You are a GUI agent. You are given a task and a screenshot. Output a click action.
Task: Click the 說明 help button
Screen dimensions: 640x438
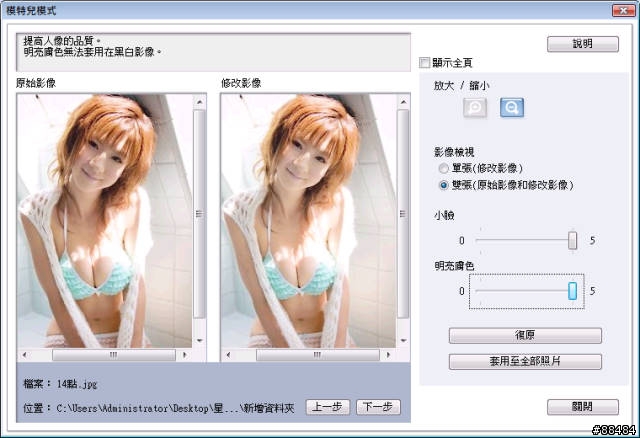tap(582, 44)
